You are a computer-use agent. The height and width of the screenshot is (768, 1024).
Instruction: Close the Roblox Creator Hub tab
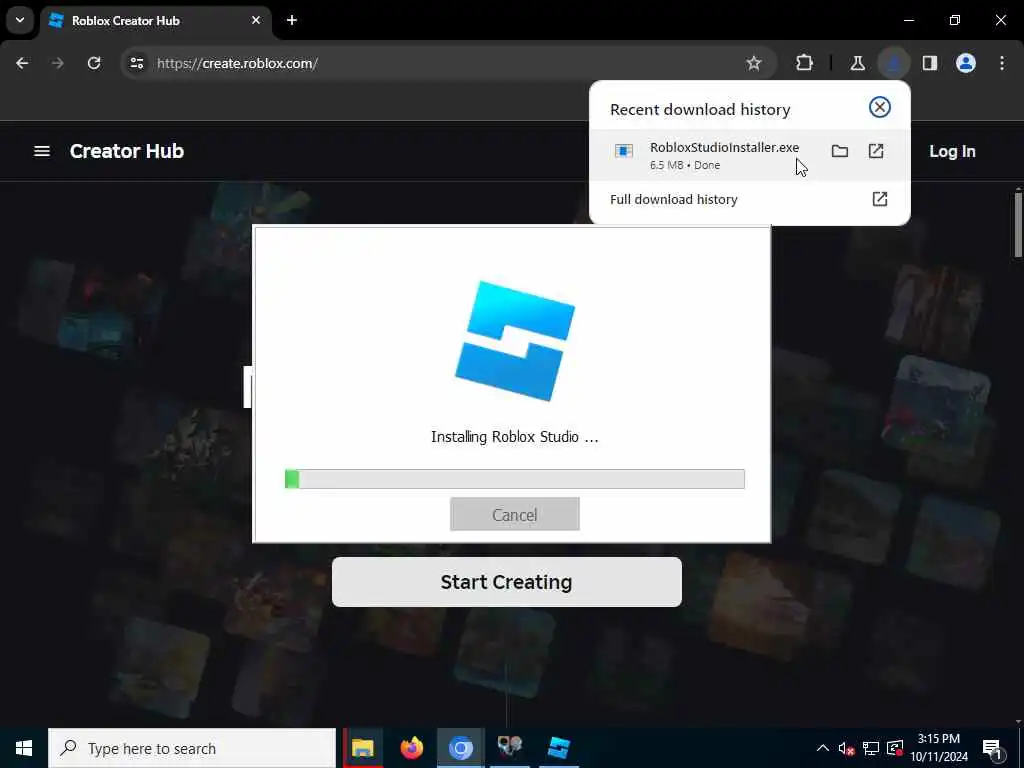tap(256, 20)
